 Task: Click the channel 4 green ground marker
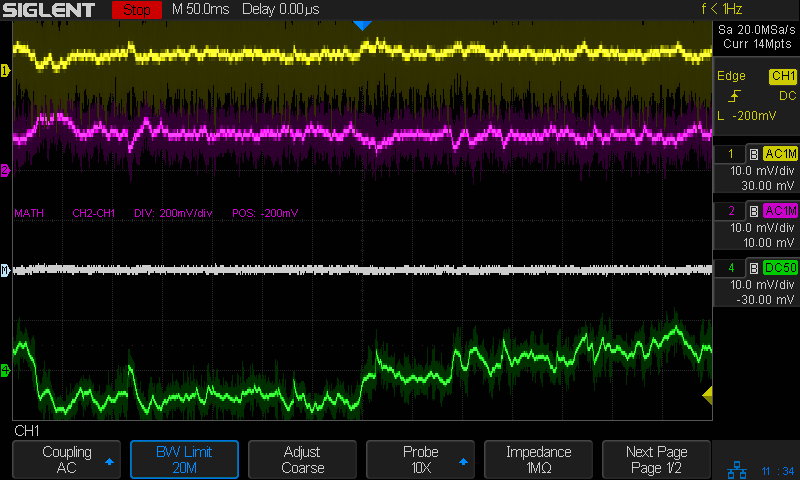[5, 371]
